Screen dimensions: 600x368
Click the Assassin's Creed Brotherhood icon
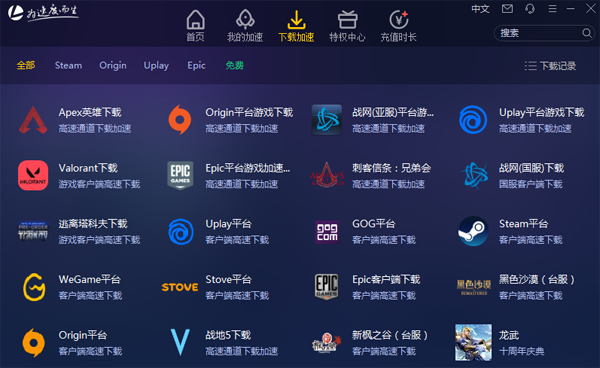[x=327, y=175]
